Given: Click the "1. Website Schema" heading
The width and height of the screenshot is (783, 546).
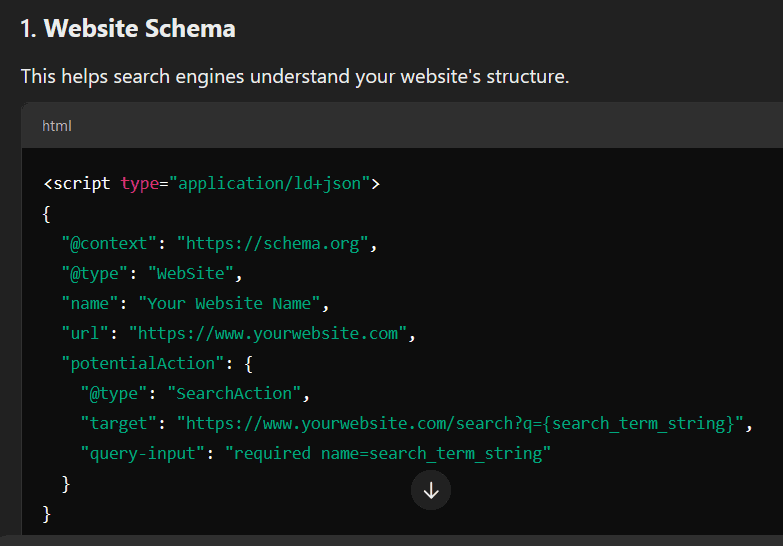Looking at the screenshot, I should click(128, 29).
